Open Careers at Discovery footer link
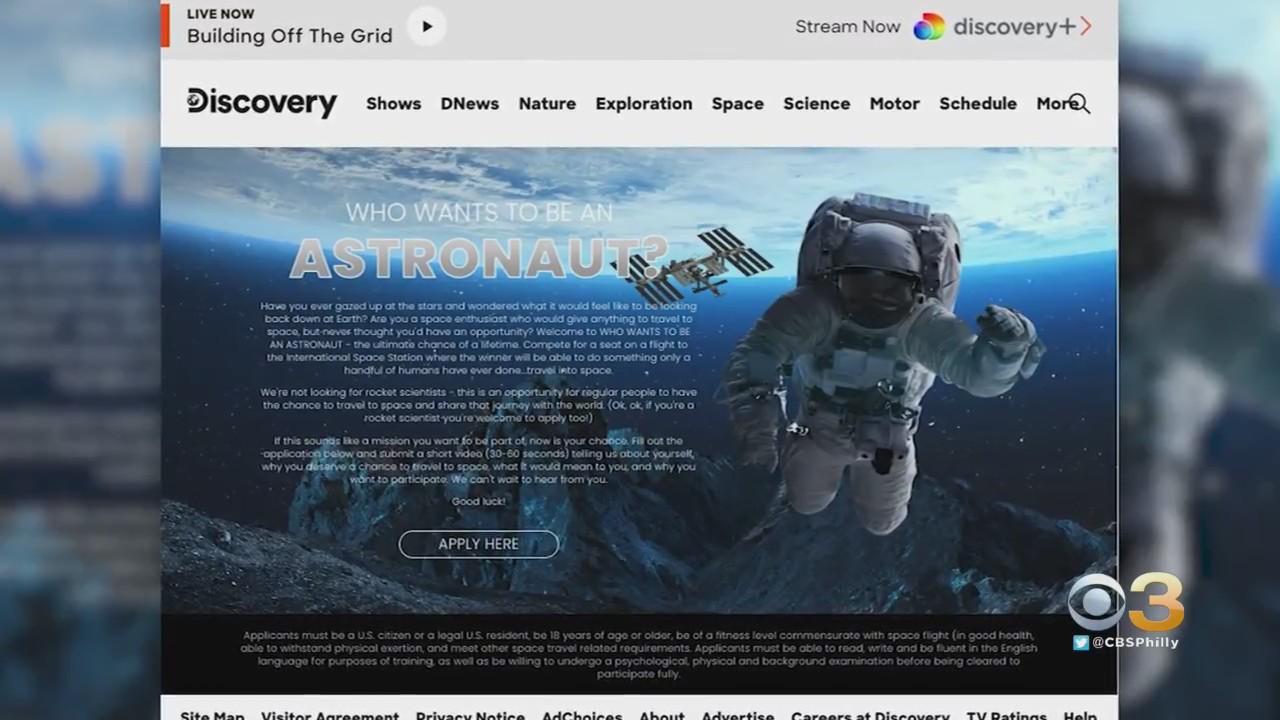Viewport: 1280px width, 720px height. click(x=870, y=716)
